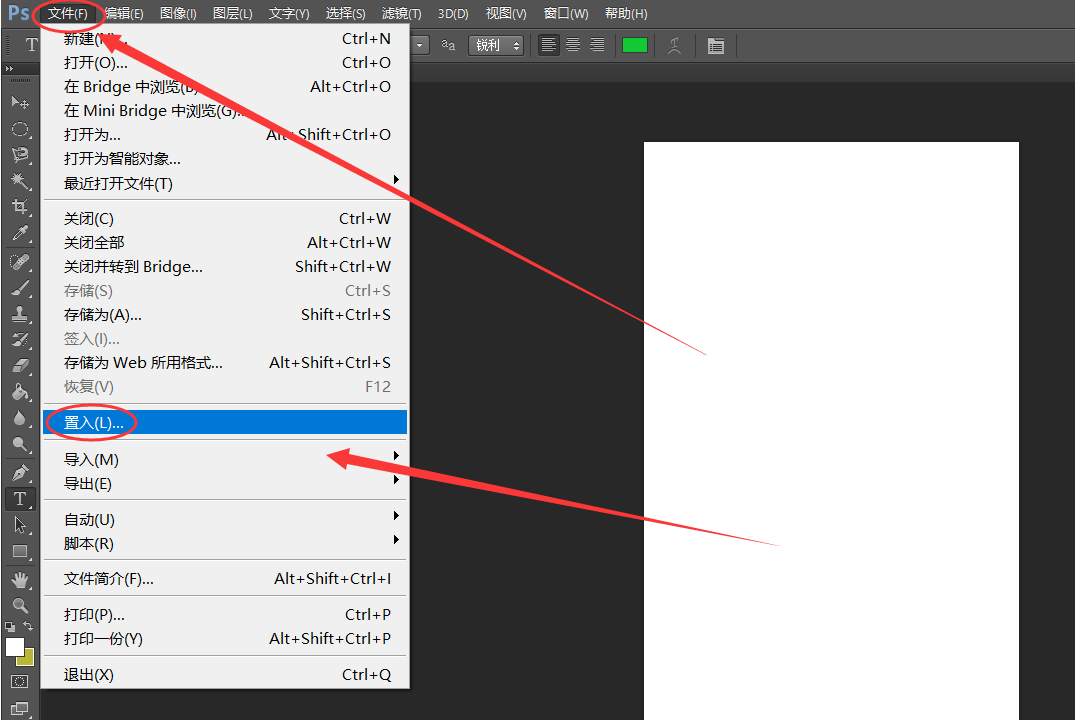This screenshot has height=720, width=1075.
Task: Select the History Brush tool
Action: (20, 340)
